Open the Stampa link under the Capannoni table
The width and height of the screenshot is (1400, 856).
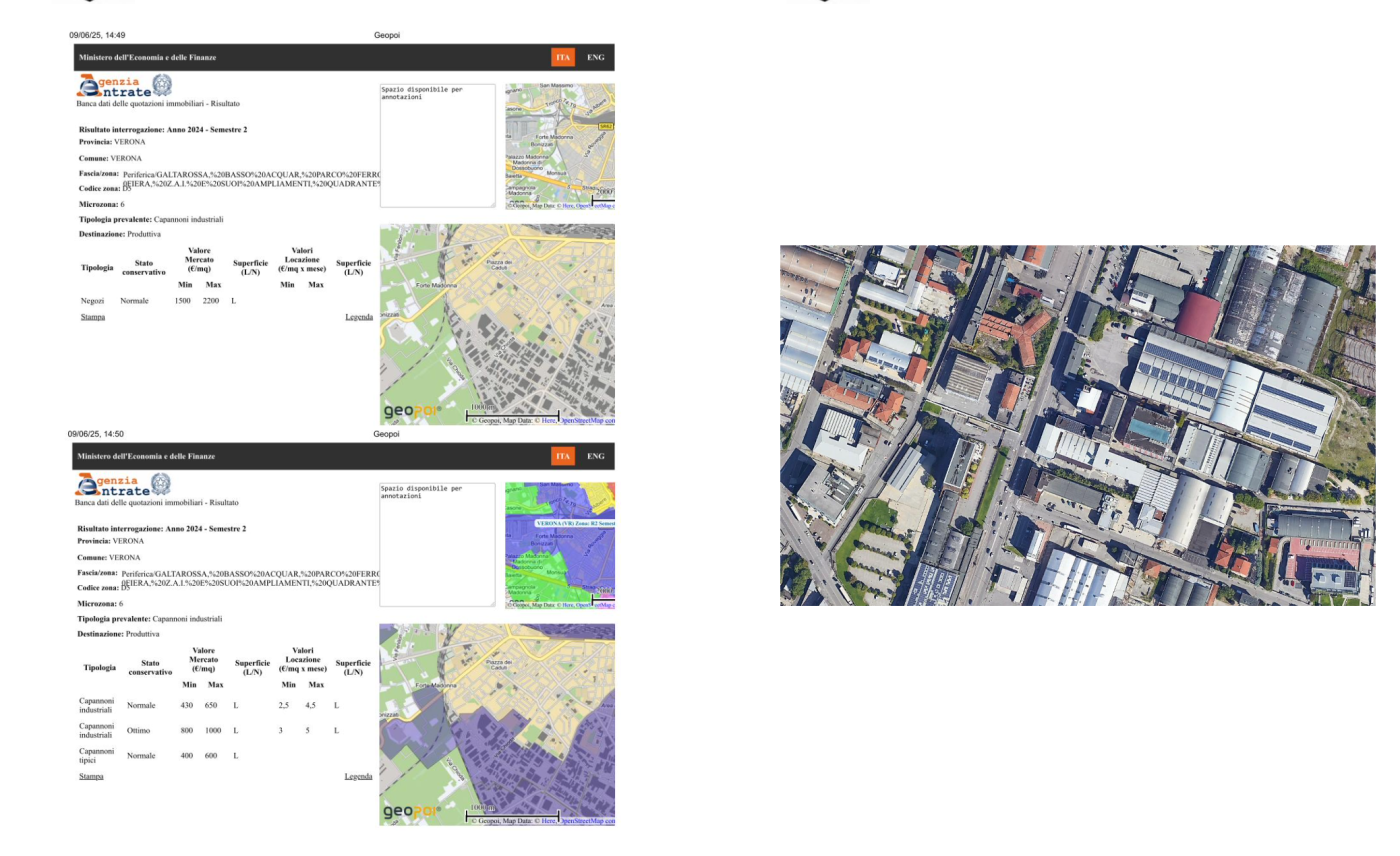(x=92, y=776)
